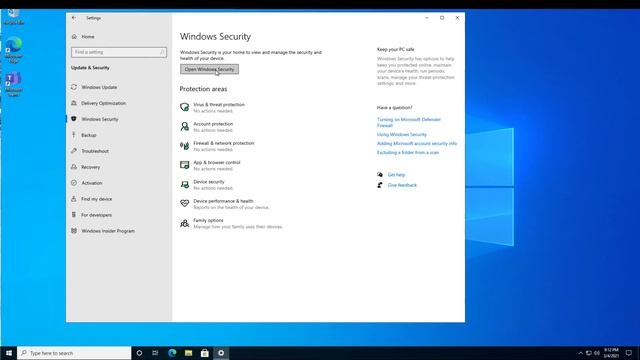Click the Device performance & health heart icon
This screenshot has height=360, width=640.
[184, 203]
